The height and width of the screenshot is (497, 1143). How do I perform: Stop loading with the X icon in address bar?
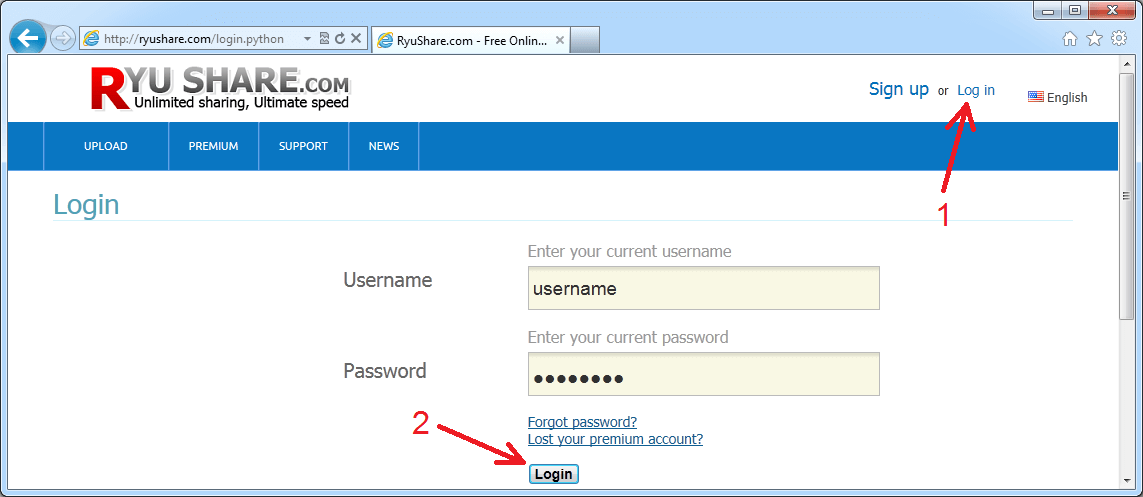tap(356, 39)
